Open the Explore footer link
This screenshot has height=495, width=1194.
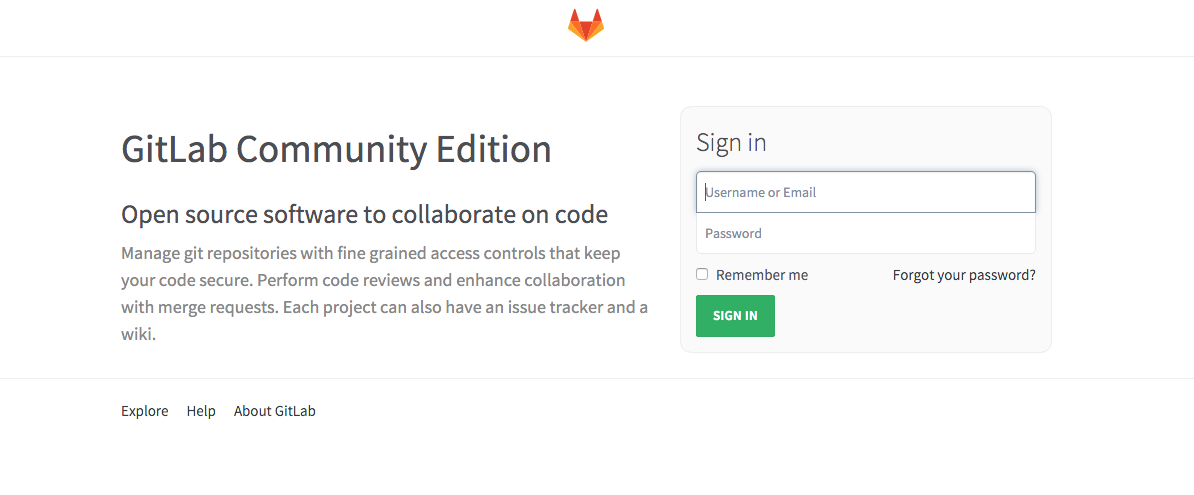pyautogui.click(x=145, y=411)
